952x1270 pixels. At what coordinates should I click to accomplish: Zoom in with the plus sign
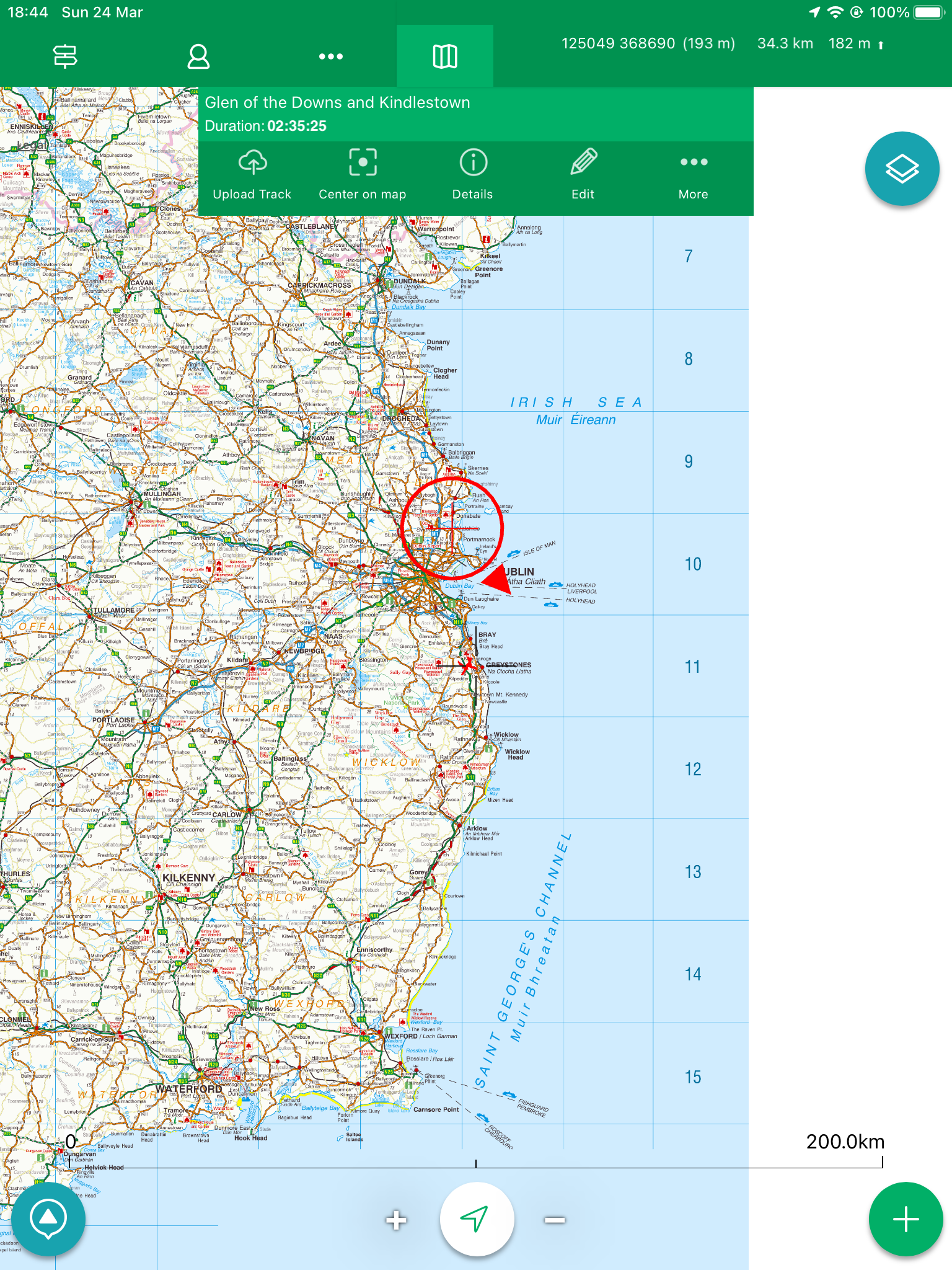396,1220
